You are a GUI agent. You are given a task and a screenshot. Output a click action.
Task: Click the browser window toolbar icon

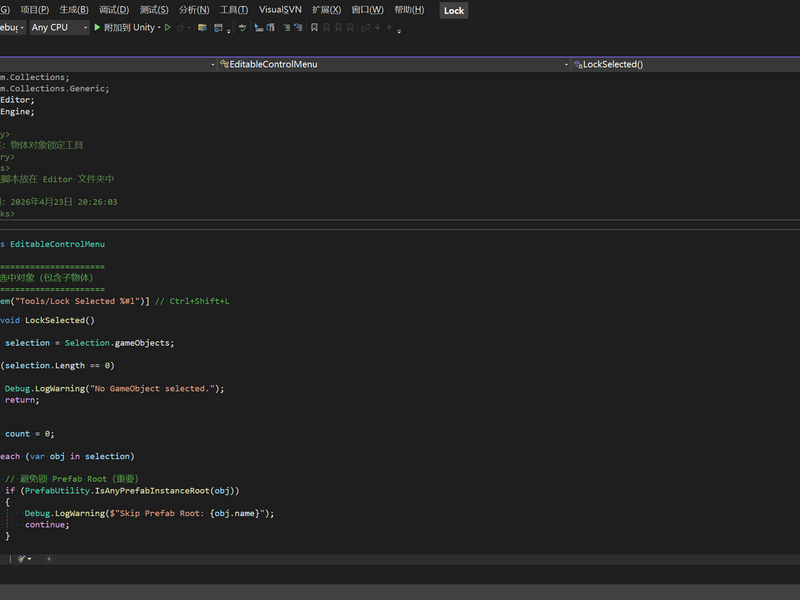coord(218,28)
